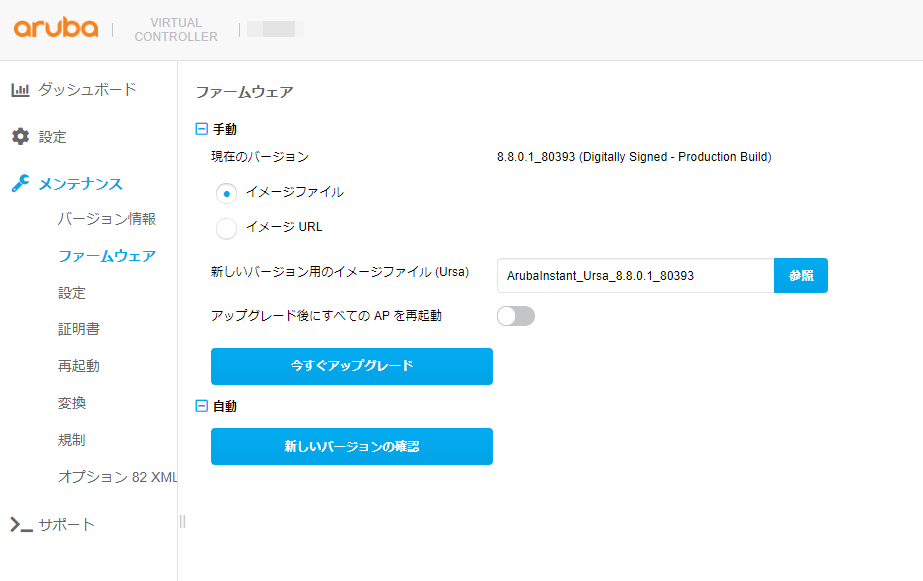The height and width of the screenshot is (581, 923).
Task: Click the 新しいバージョンの確認 button
Action: coord(351,446)
